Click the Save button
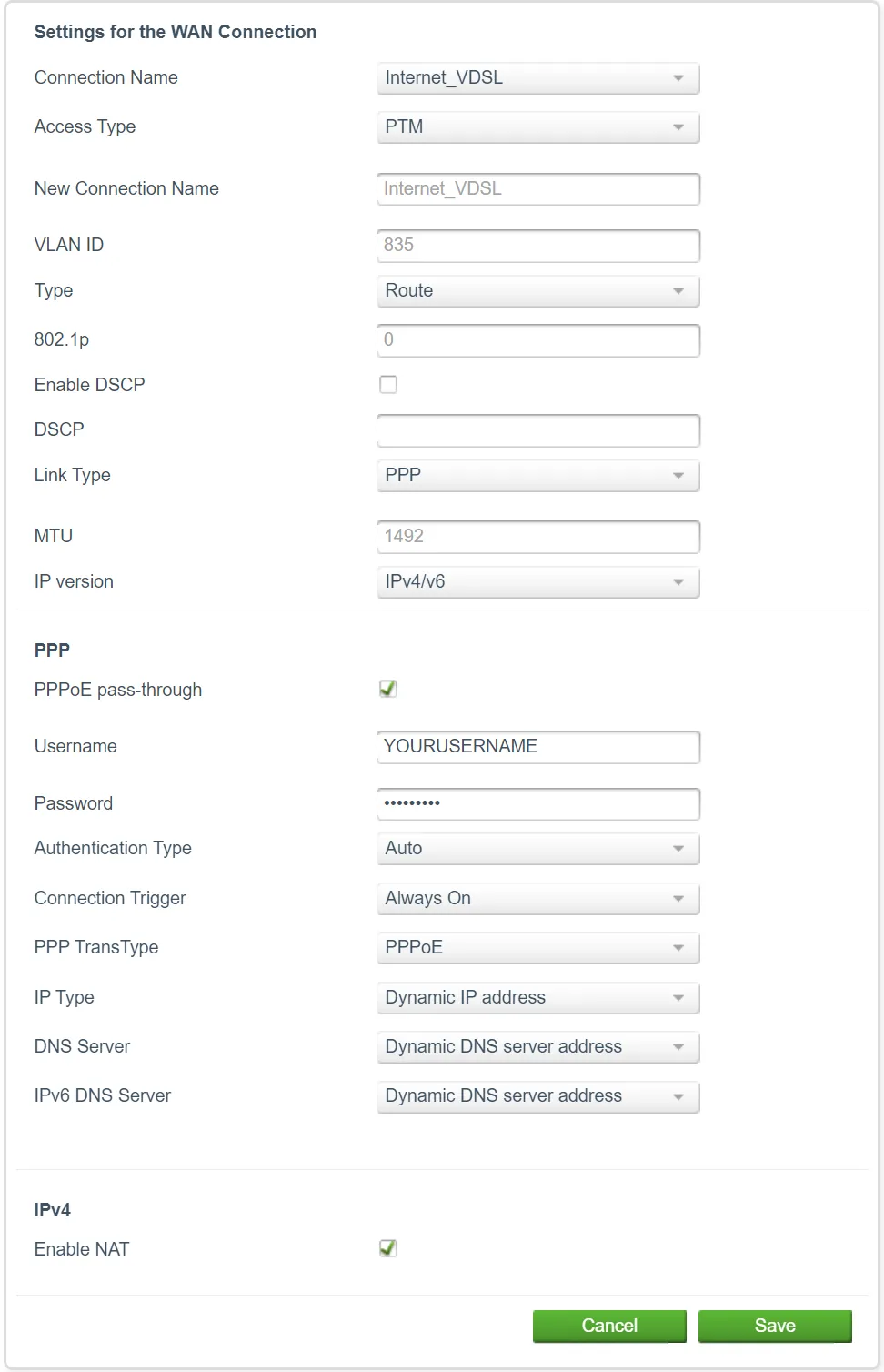The height and width of the screenshot is (1372, 884). 774,1326
